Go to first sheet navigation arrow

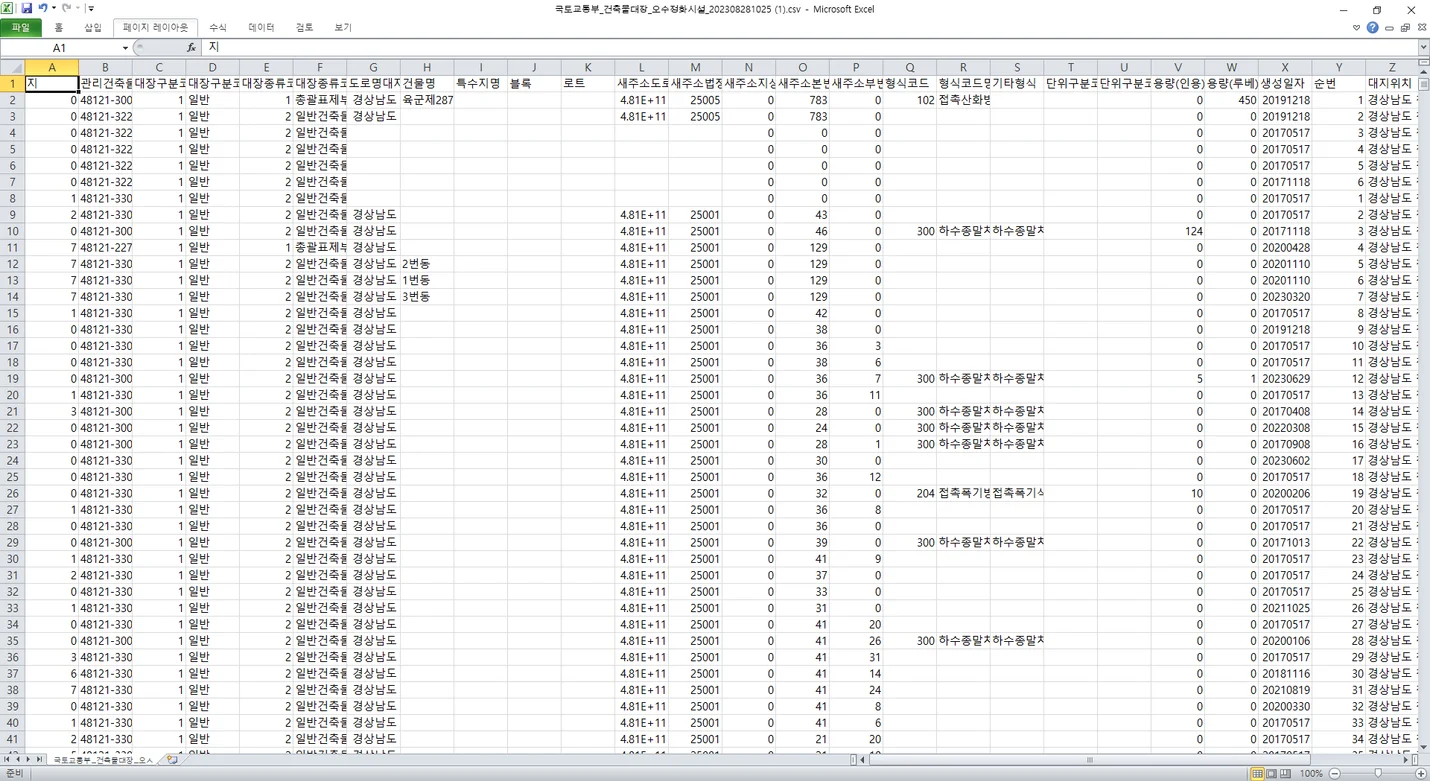point(7,760)
